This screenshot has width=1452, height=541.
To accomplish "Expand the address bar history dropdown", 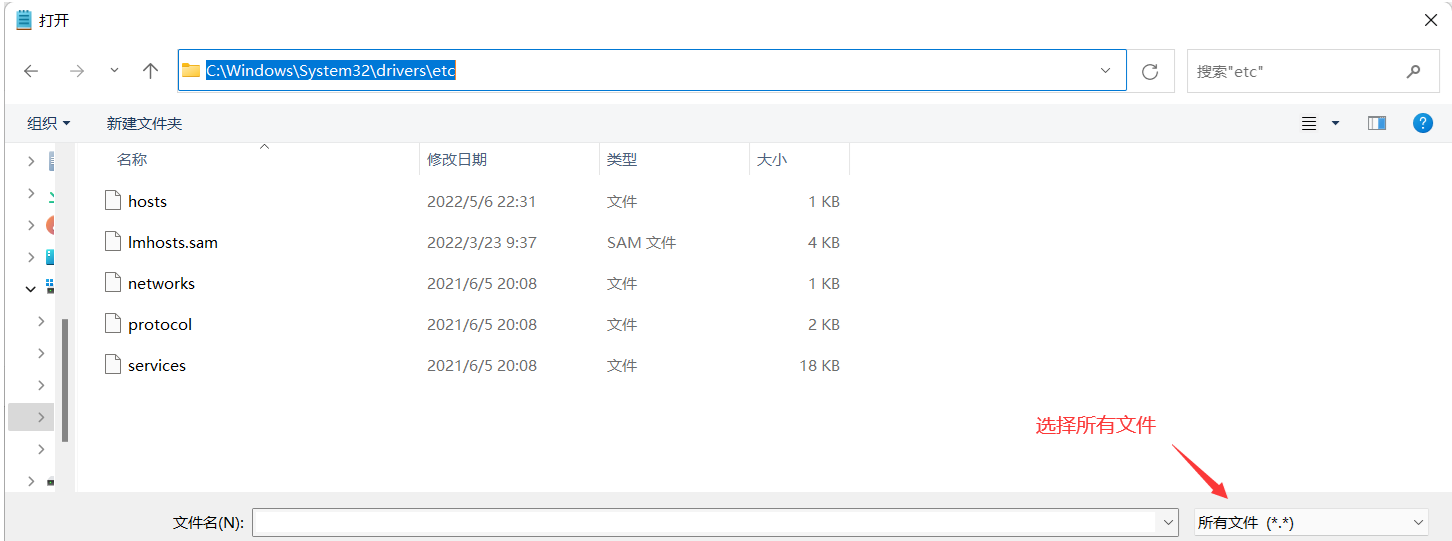I will pyautogui.click(x=1105, y=71).
